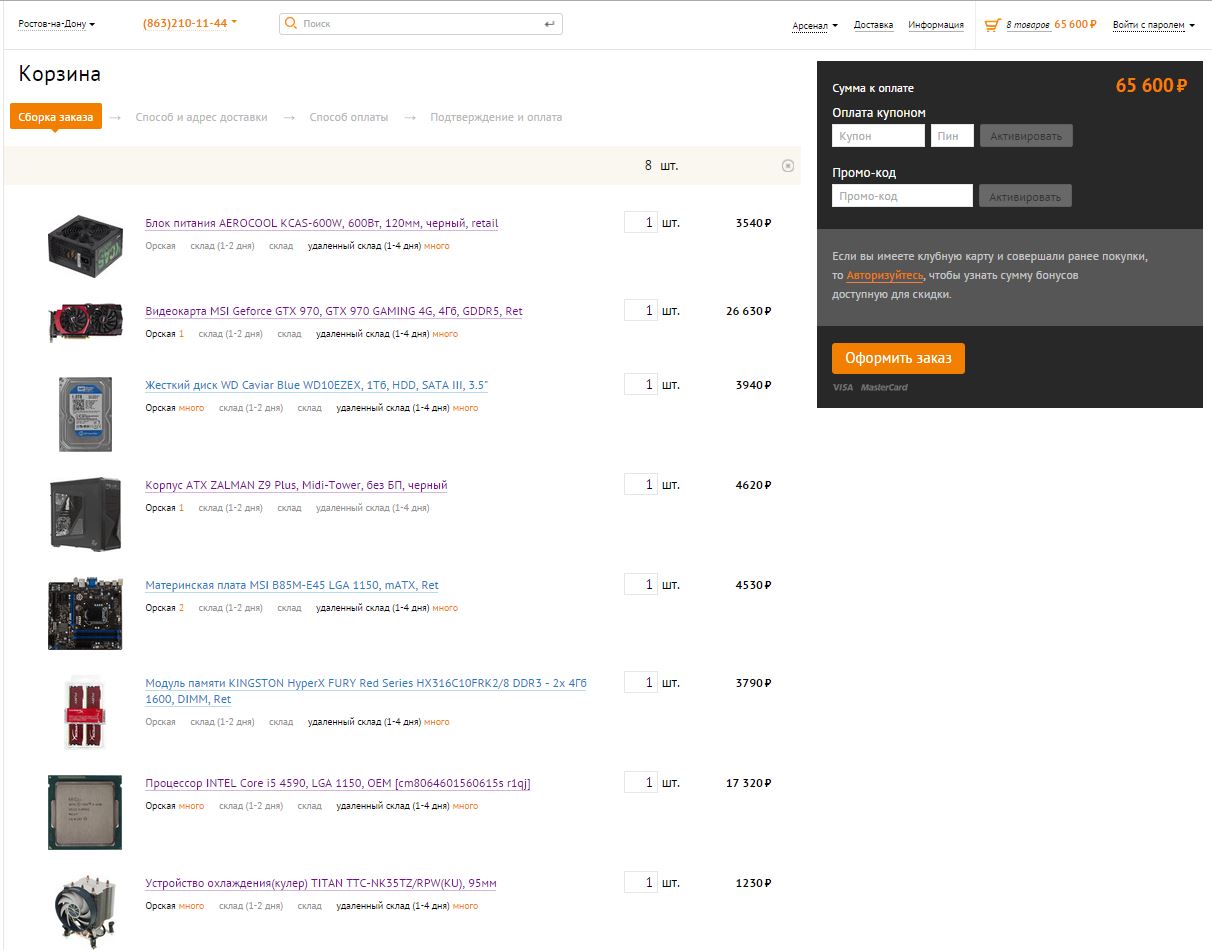
Task: Click the Intel Core i5 processor image
Action: 85,811
